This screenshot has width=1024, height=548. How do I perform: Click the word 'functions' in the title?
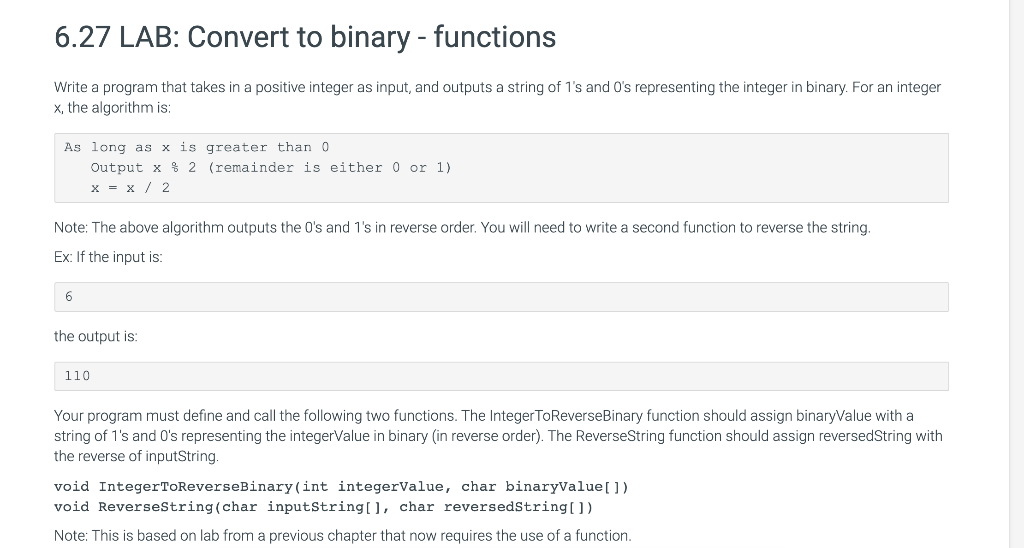pyautogui.click(x=494, y=37)
